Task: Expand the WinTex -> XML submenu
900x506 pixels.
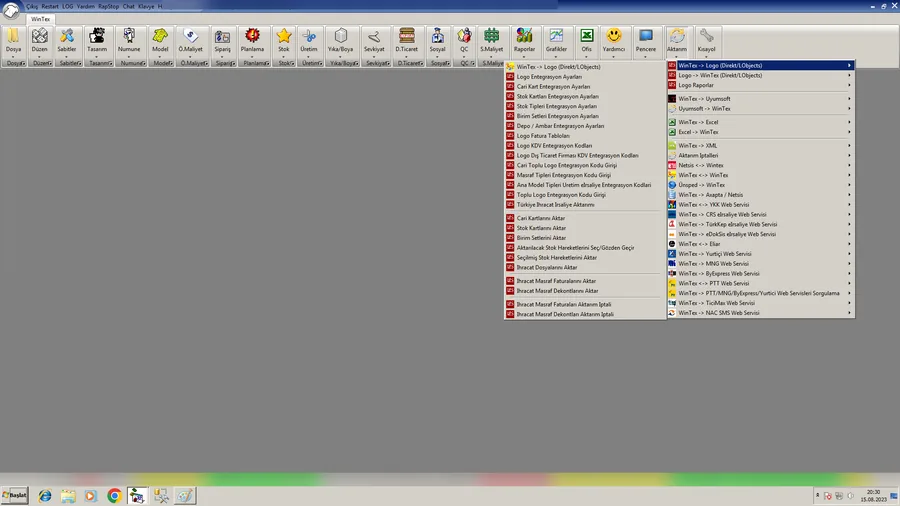Action: pyautogui.click(x=761, y=146)
